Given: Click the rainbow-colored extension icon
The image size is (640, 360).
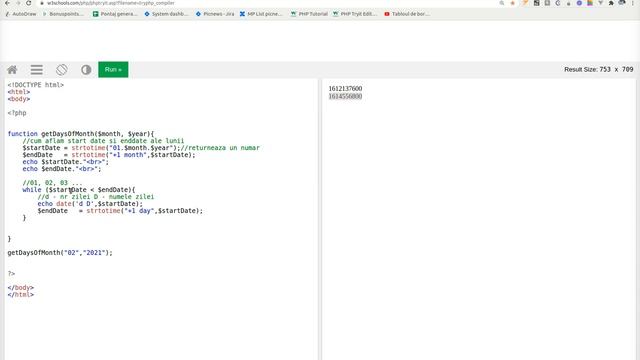Looking at the screenshot, I should tap(590, 3).
